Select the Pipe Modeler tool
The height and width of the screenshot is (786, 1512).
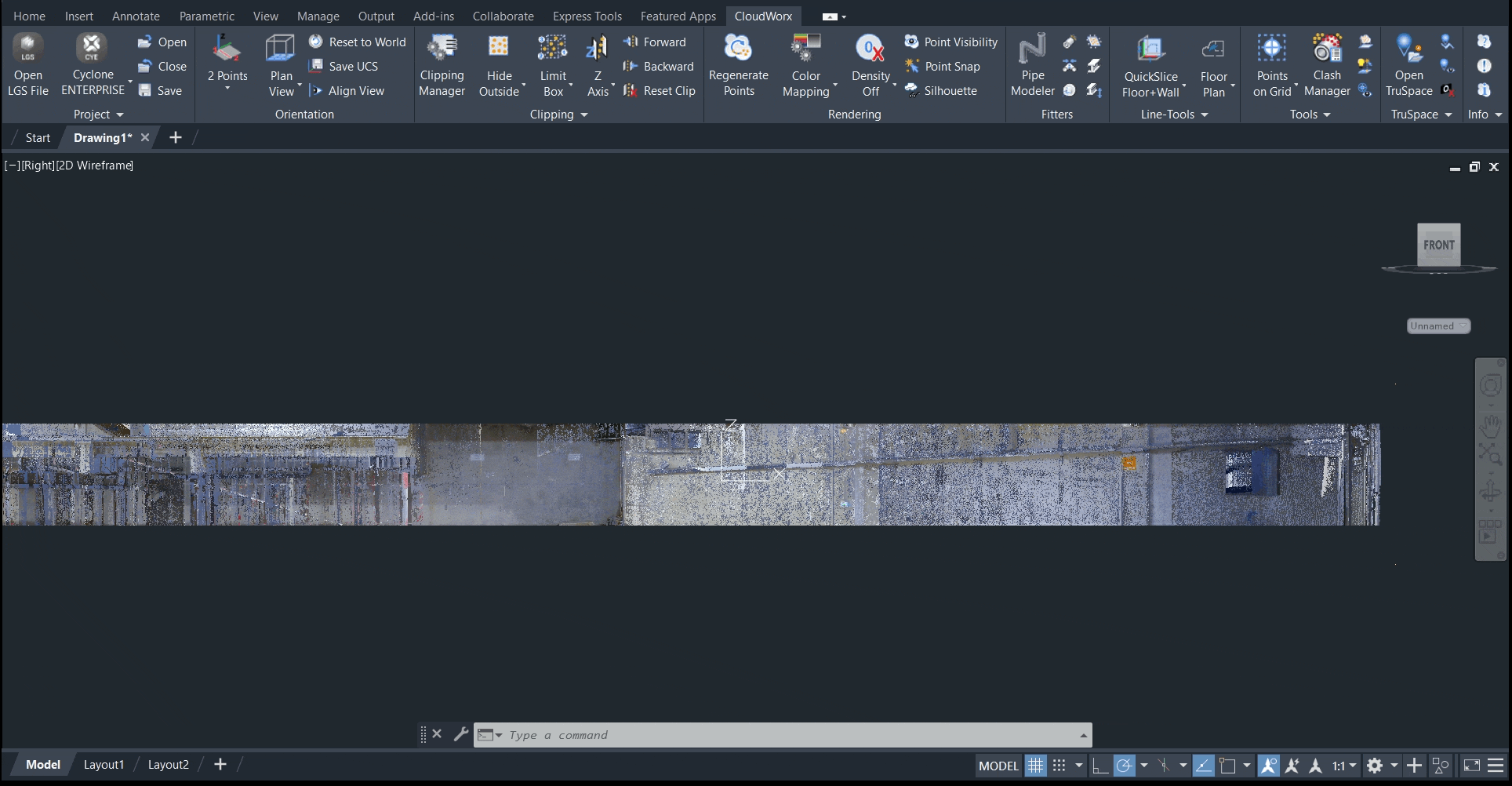pos(1031,66)
